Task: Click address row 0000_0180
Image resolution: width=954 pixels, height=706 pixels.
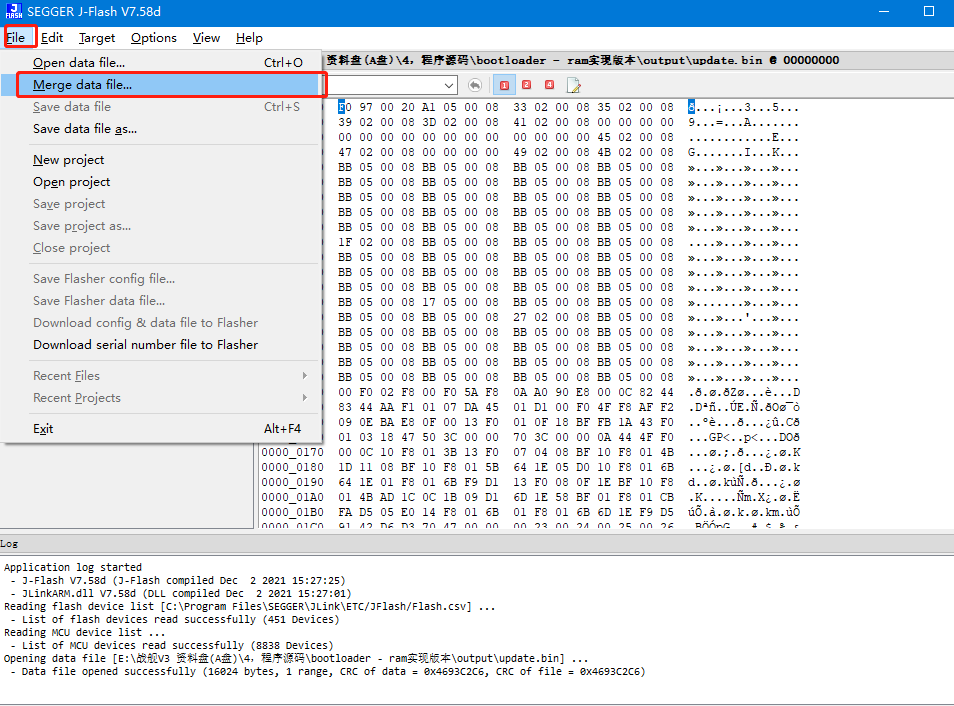Action: click(293, 467)
